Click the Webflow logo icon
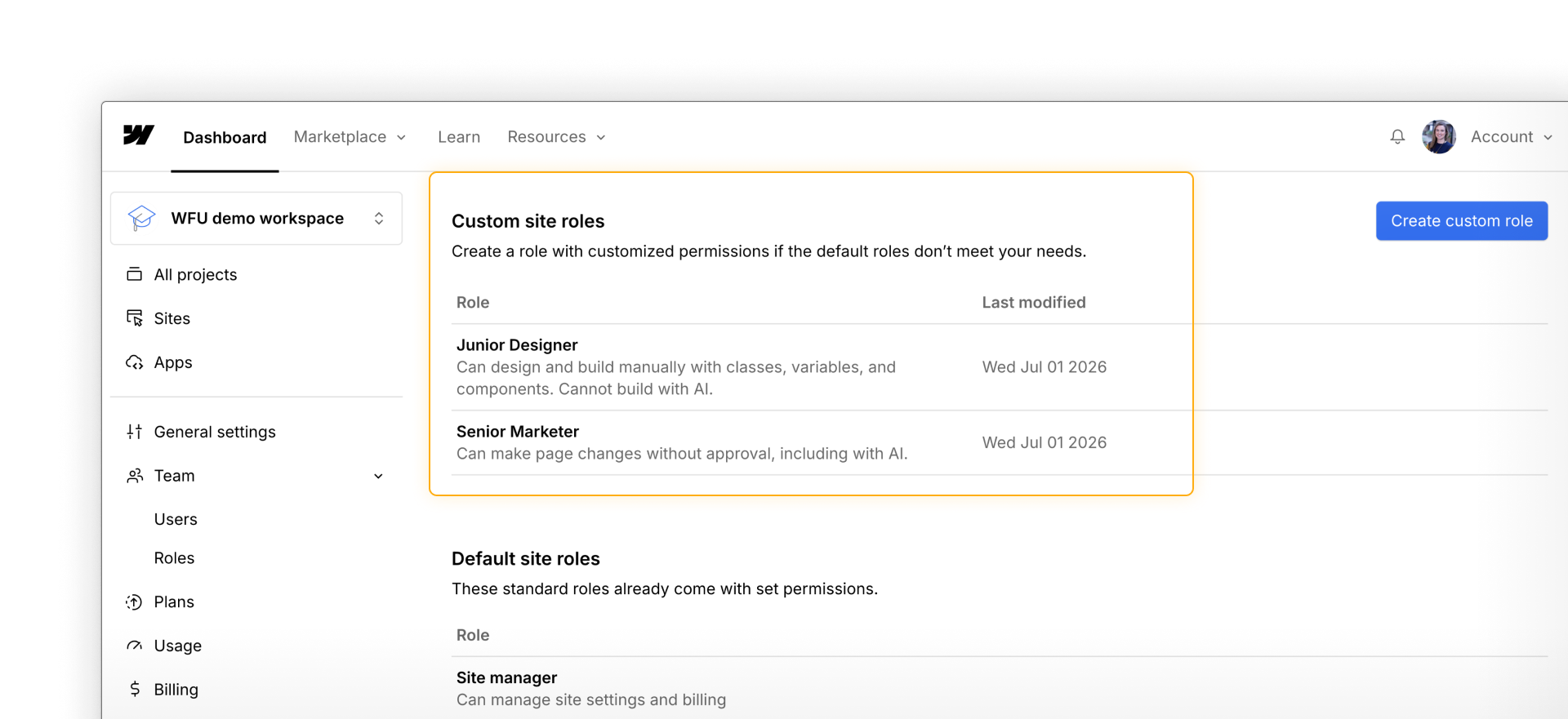This screenshot has height=719, width=1568. [x=139, y=135]
